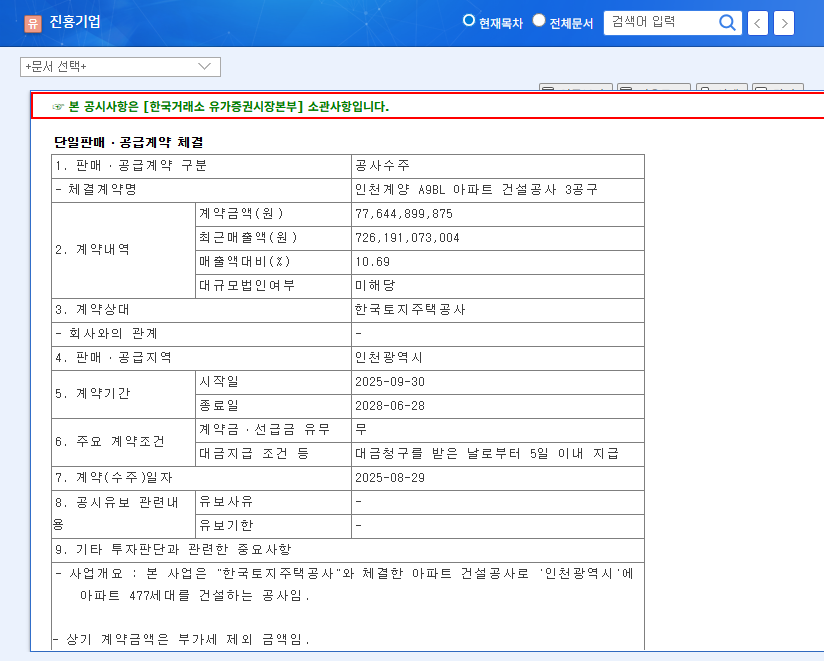Click the 대규모법인여부 label
824x661 pixels.
point(247,286)
